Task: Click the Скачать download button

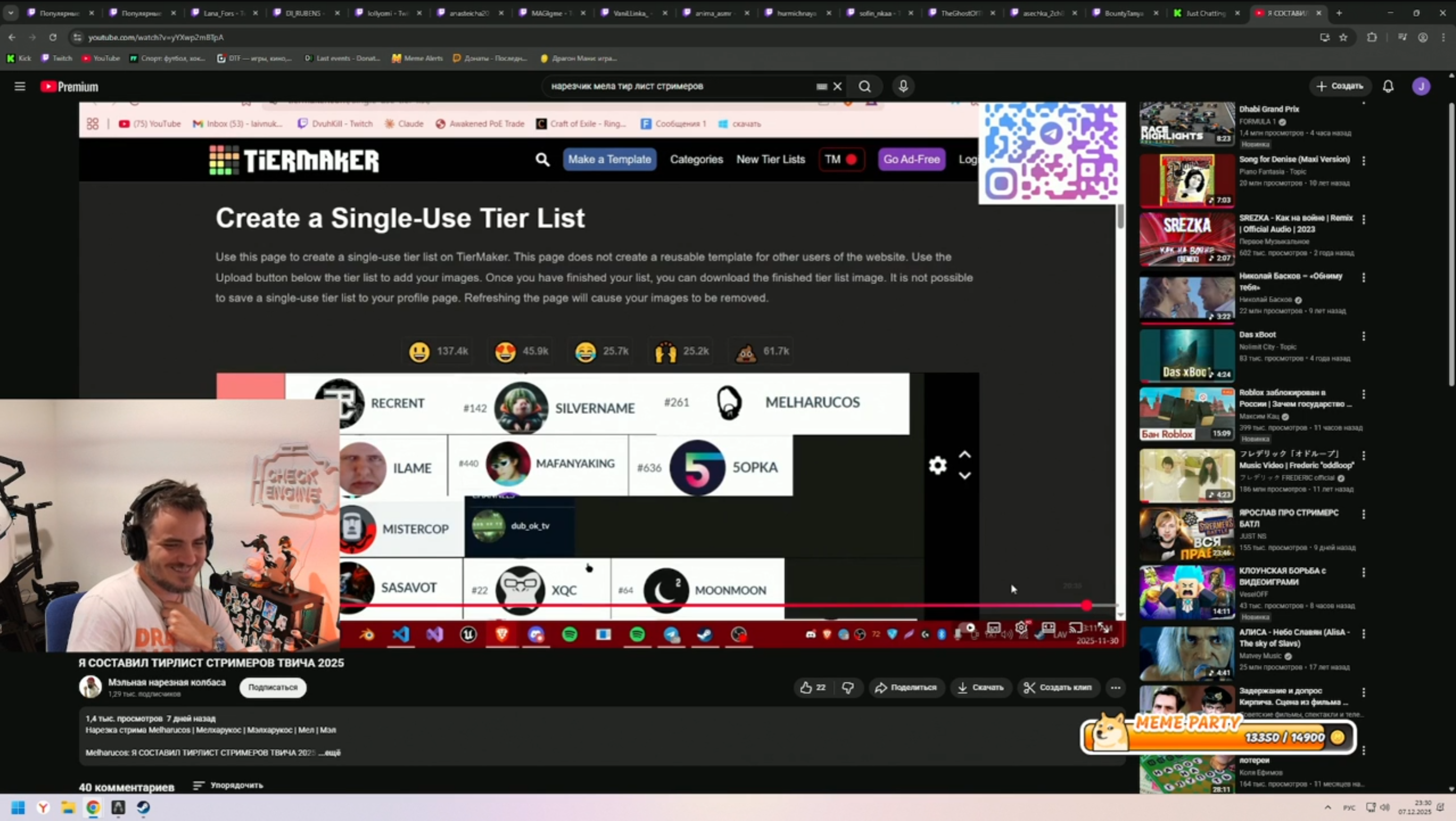Action: click(x=981, y=688)
